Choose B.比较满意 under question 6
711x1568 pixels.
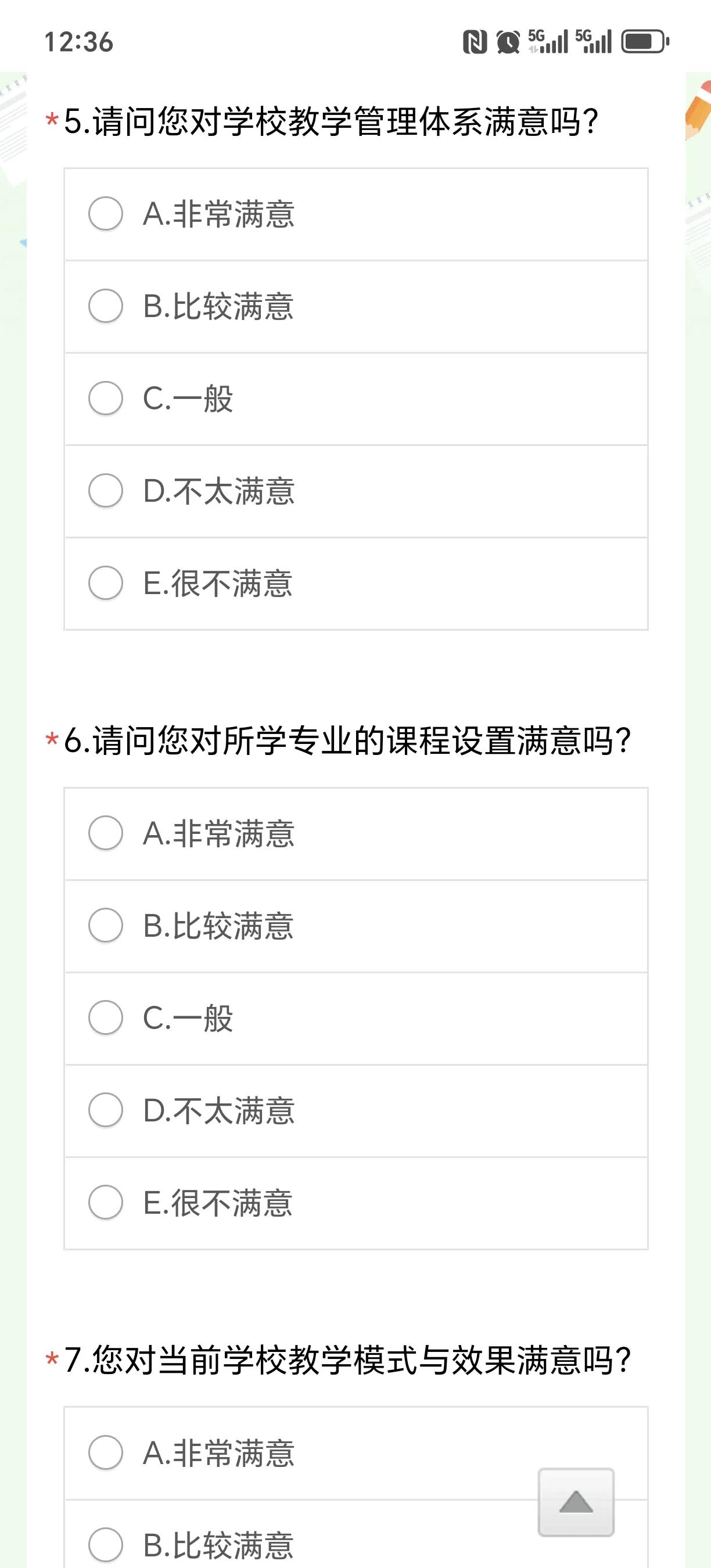click(356, 926)
